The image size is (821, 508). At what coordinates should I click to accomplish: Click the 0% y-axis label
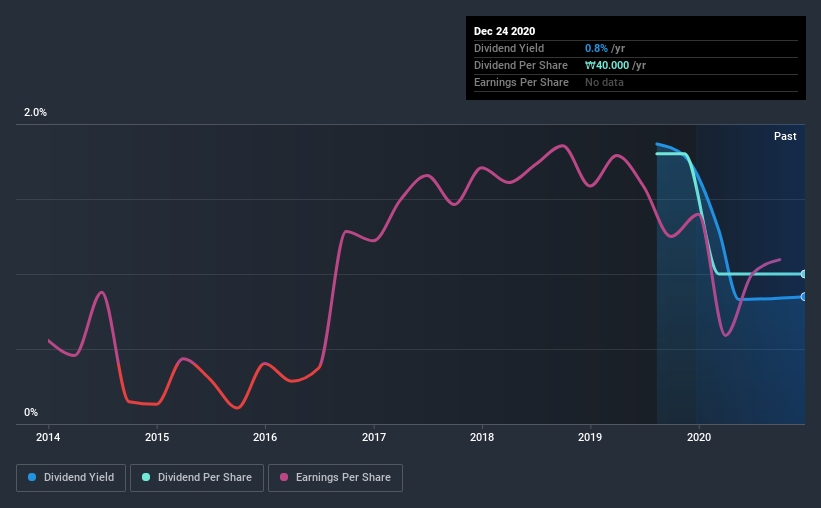click(31, 412)
